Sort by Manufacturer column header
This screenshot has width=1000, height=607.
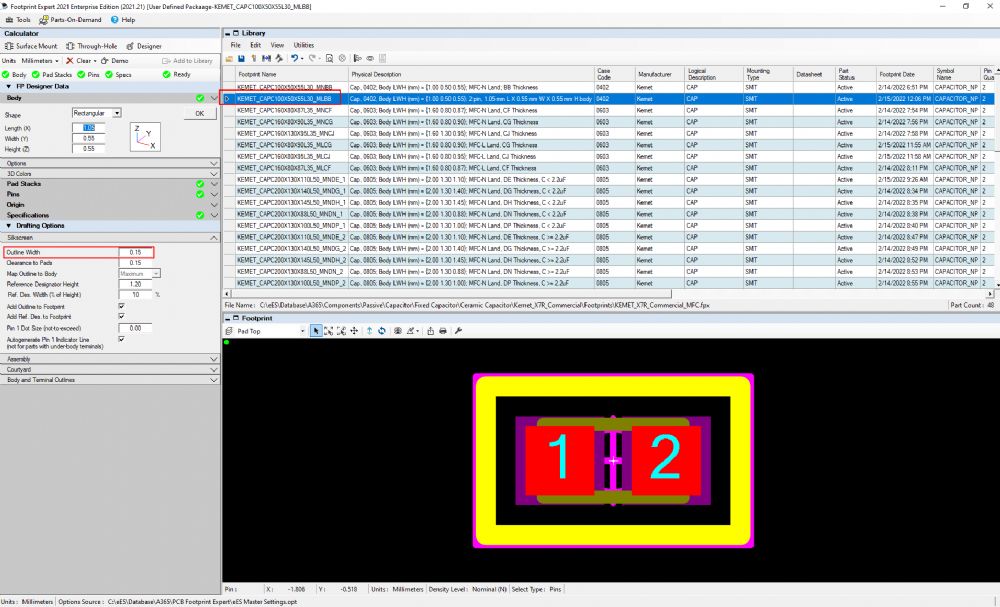659,74
